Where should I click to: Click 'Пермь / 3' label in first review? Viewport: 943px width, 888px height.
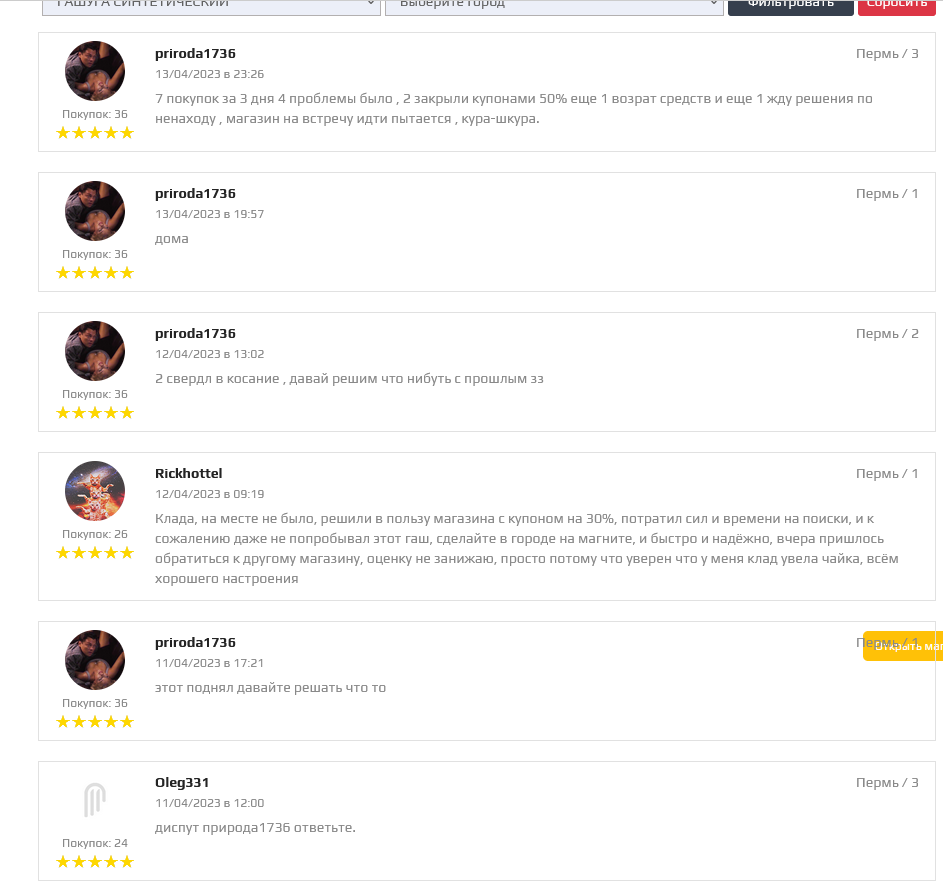tap(887, 54)
